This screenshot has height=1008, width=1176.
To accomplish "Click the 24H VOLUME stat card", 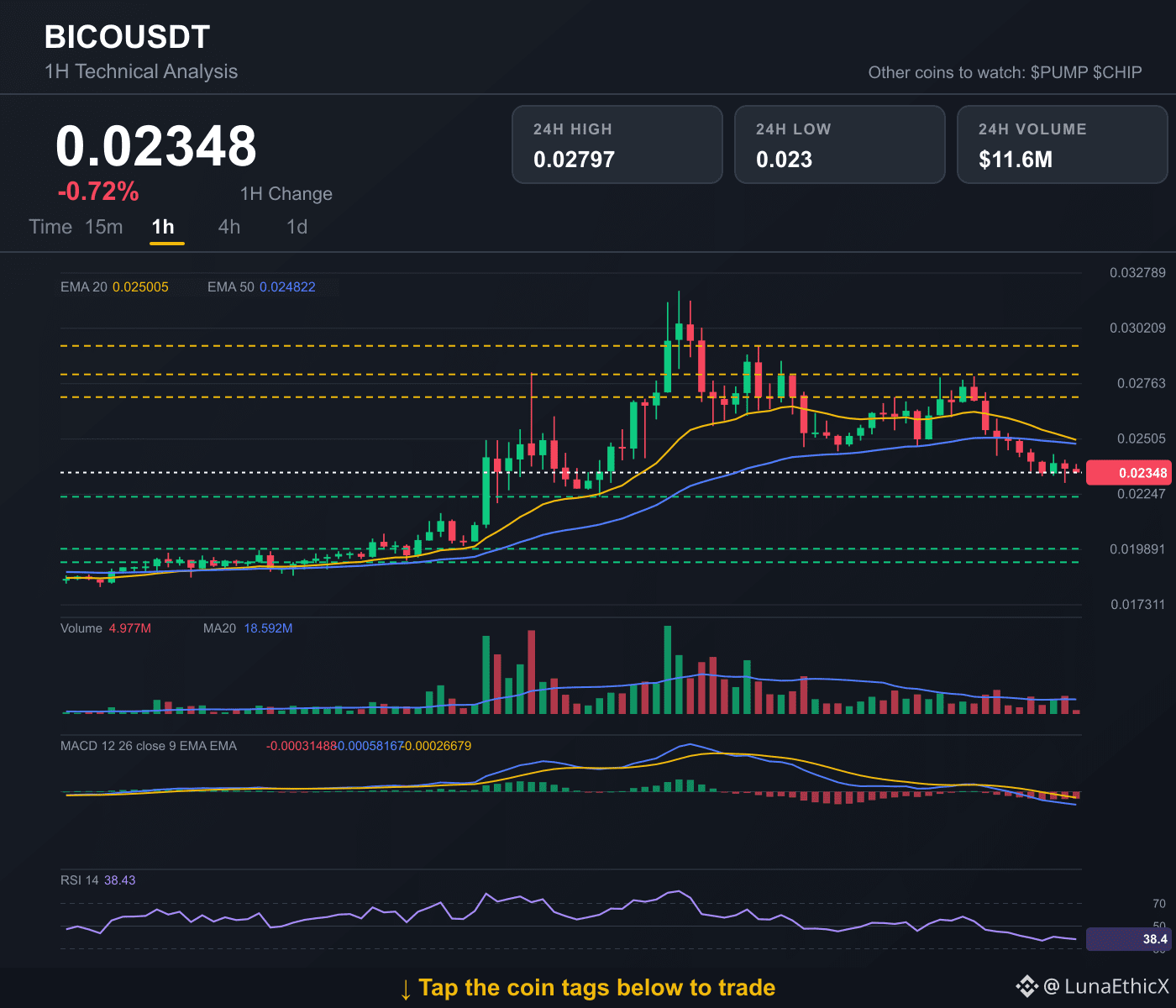I will (x=1063, y=144).
